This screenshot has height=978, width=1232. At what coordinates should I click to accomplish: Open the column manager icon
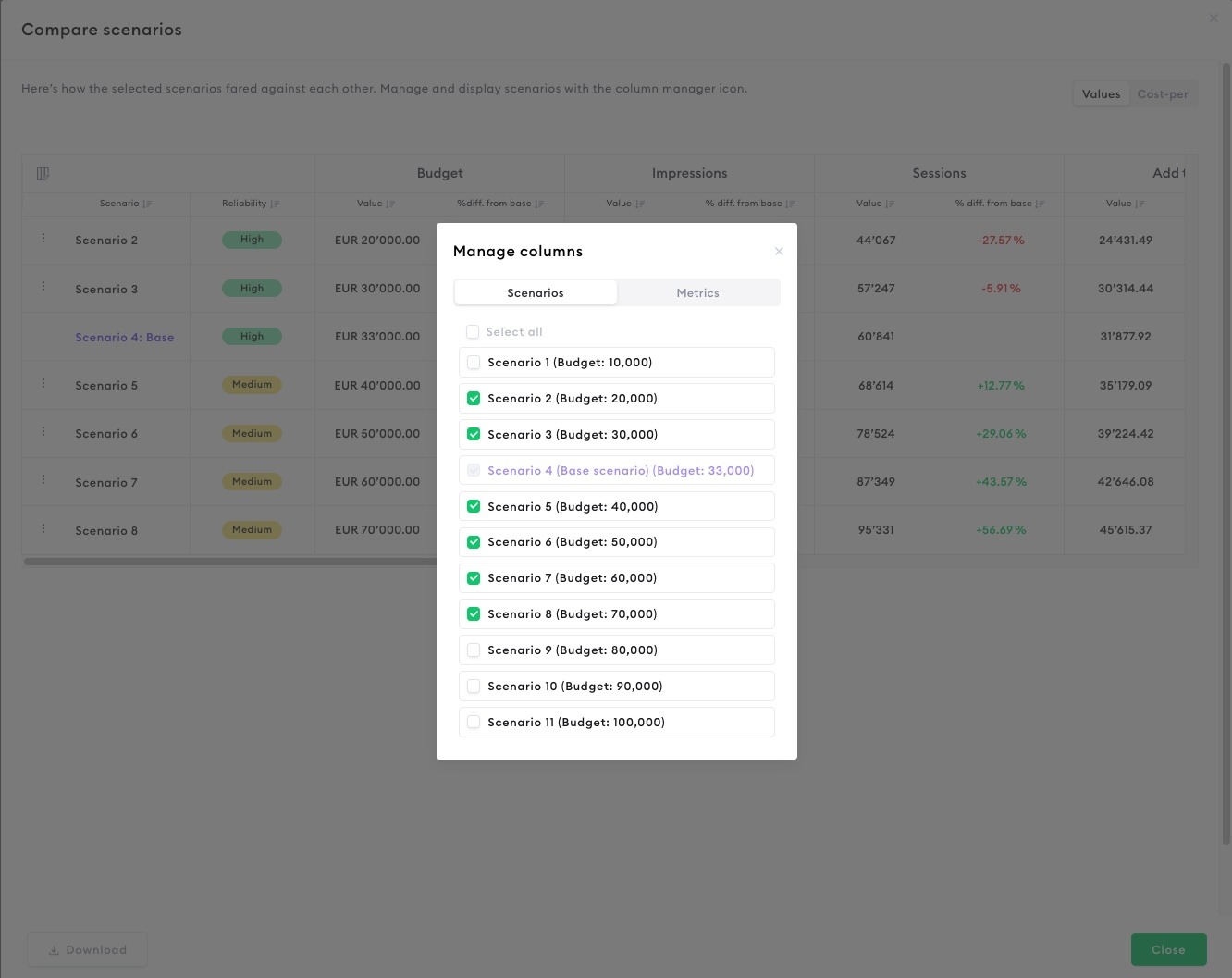(x=43, y=173)
